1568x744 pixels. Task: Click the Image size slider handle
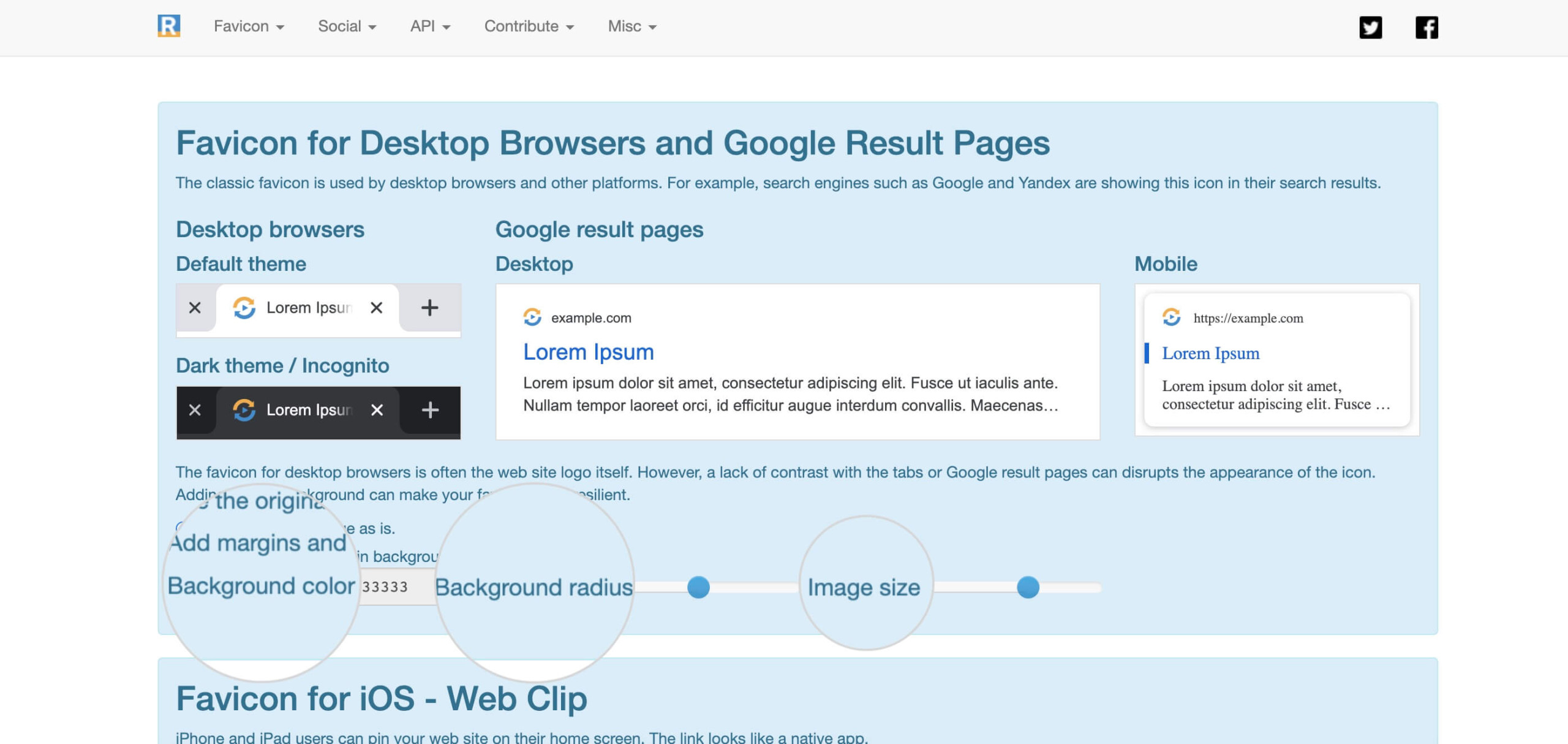(1028, 587)
